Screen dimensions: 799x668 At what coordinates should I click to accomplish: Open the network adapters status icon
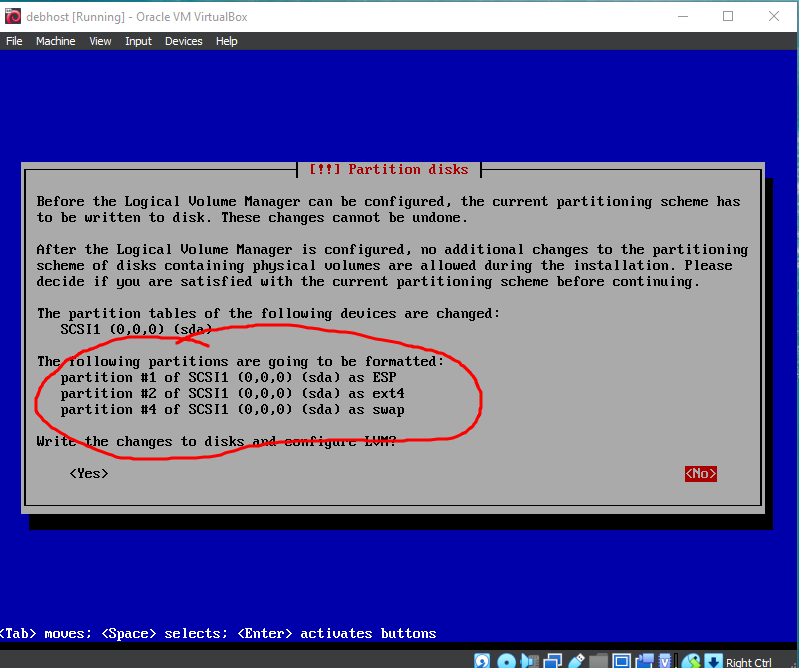click(552, 661)
